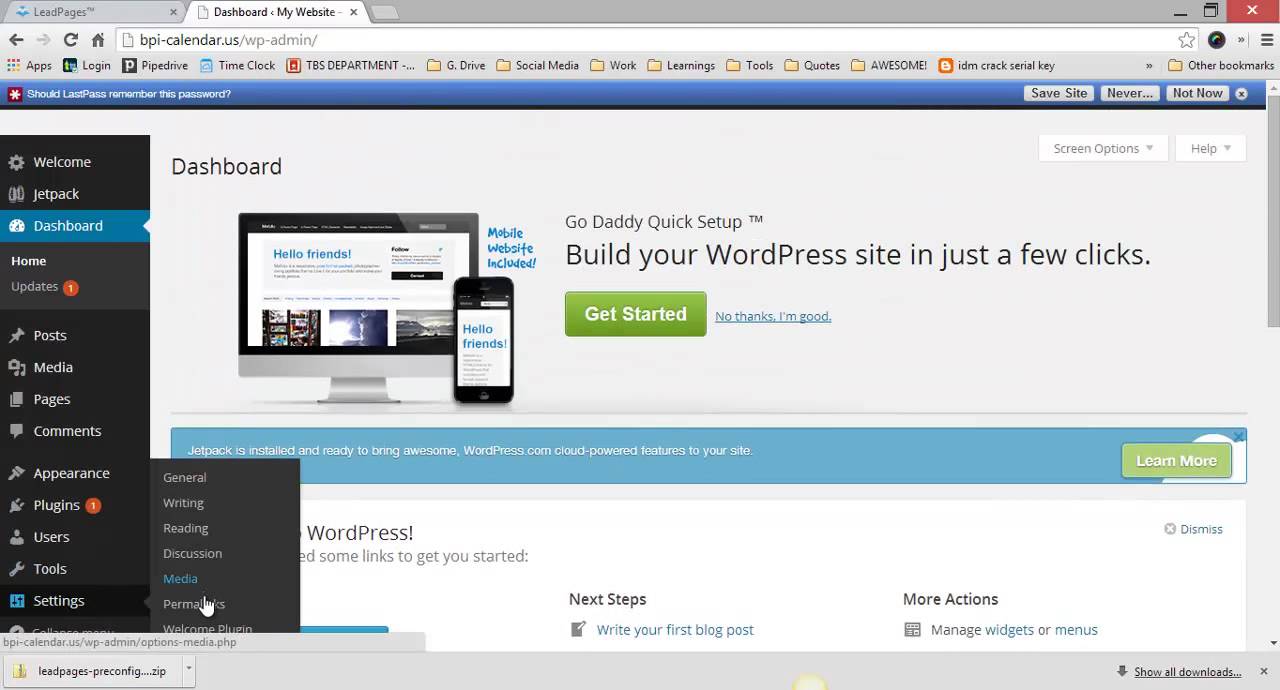
Task: Expand the Screen Options dropdown
Action: coord(1103,148)
